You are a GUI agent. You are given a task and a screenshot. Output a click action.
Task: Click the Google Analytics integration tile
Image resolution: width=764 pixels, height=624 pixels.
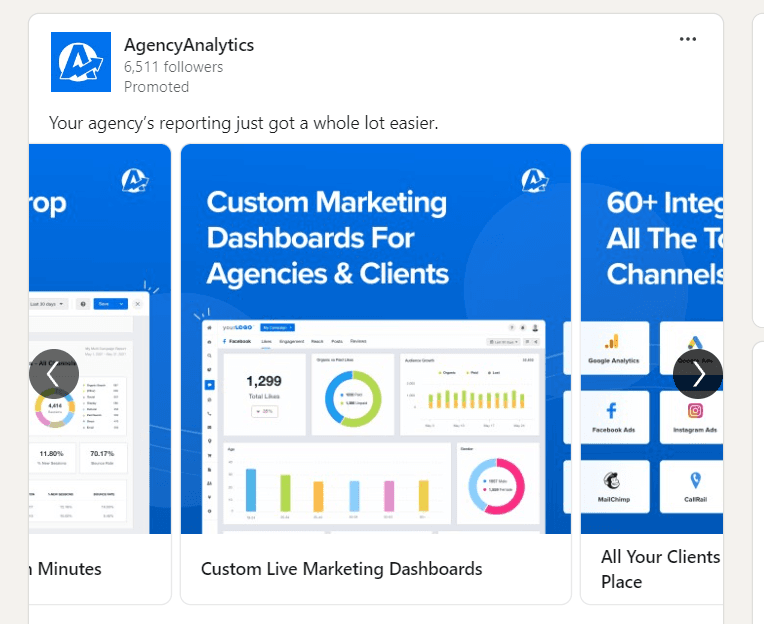click(x=613, y=347)
